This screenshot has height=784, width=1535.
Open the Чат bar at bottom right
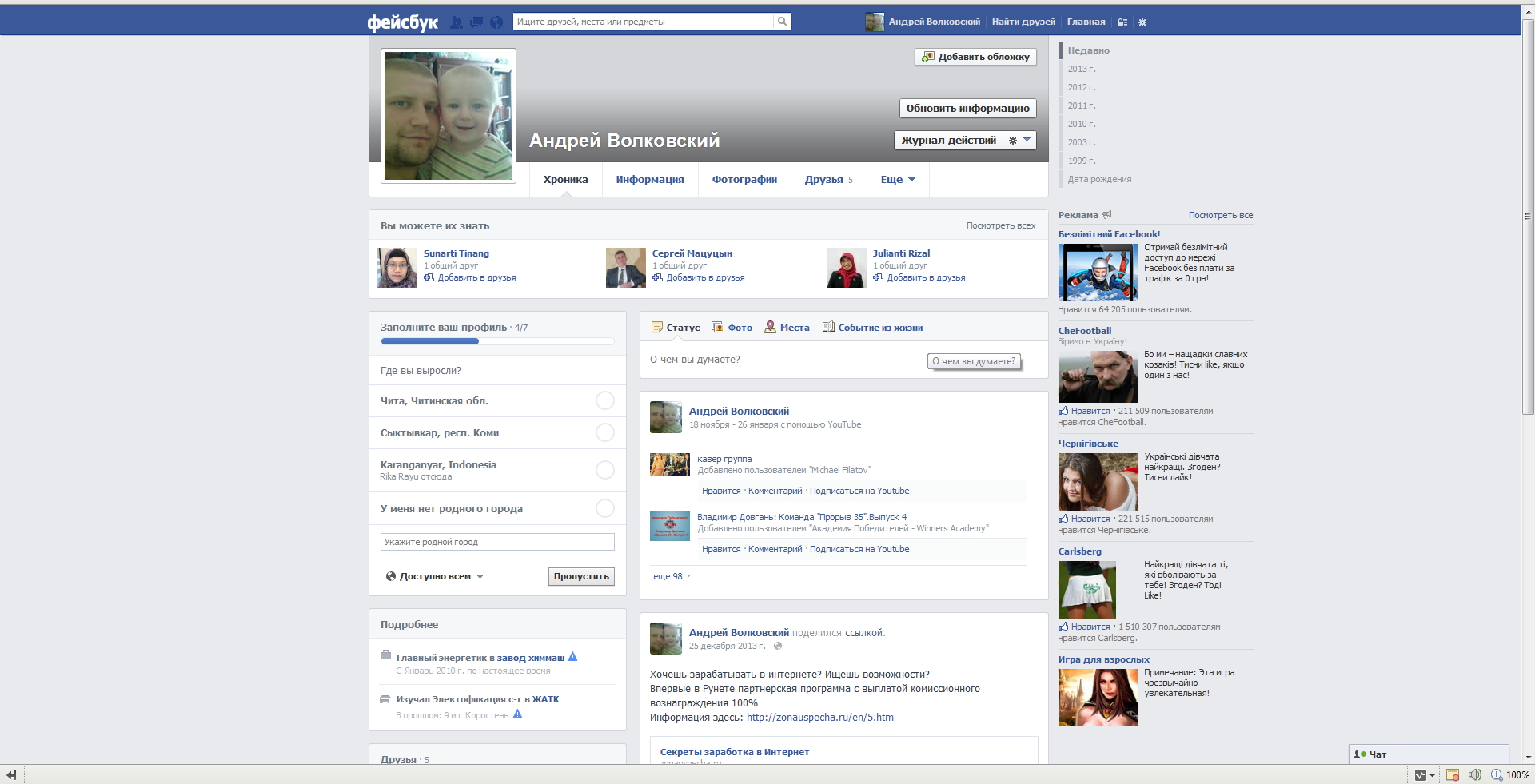(1429, 754)
